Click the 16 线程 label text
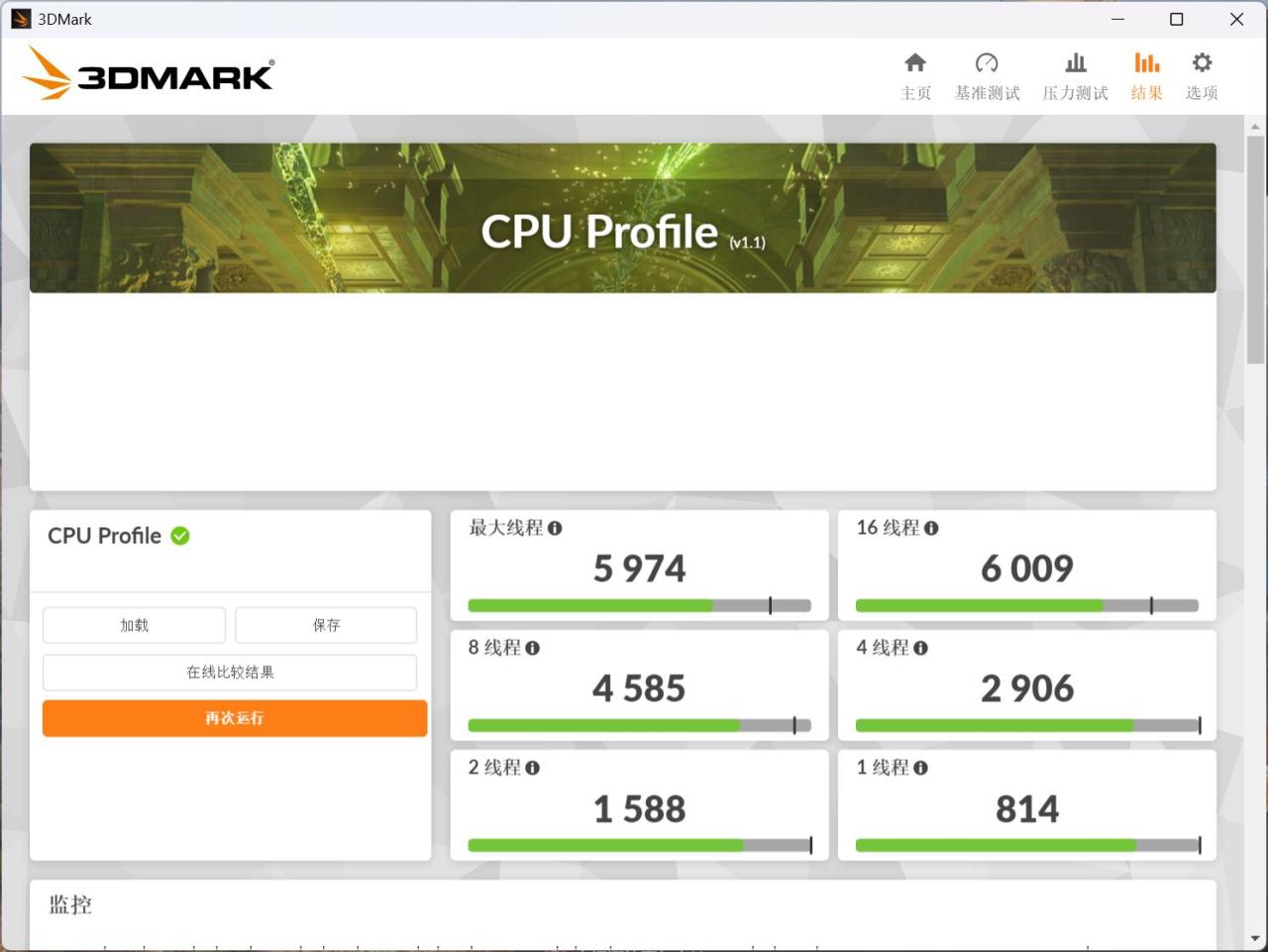The height and width of the screenshot is (952, 1268). pyautogui.click(x=888, y=528)
